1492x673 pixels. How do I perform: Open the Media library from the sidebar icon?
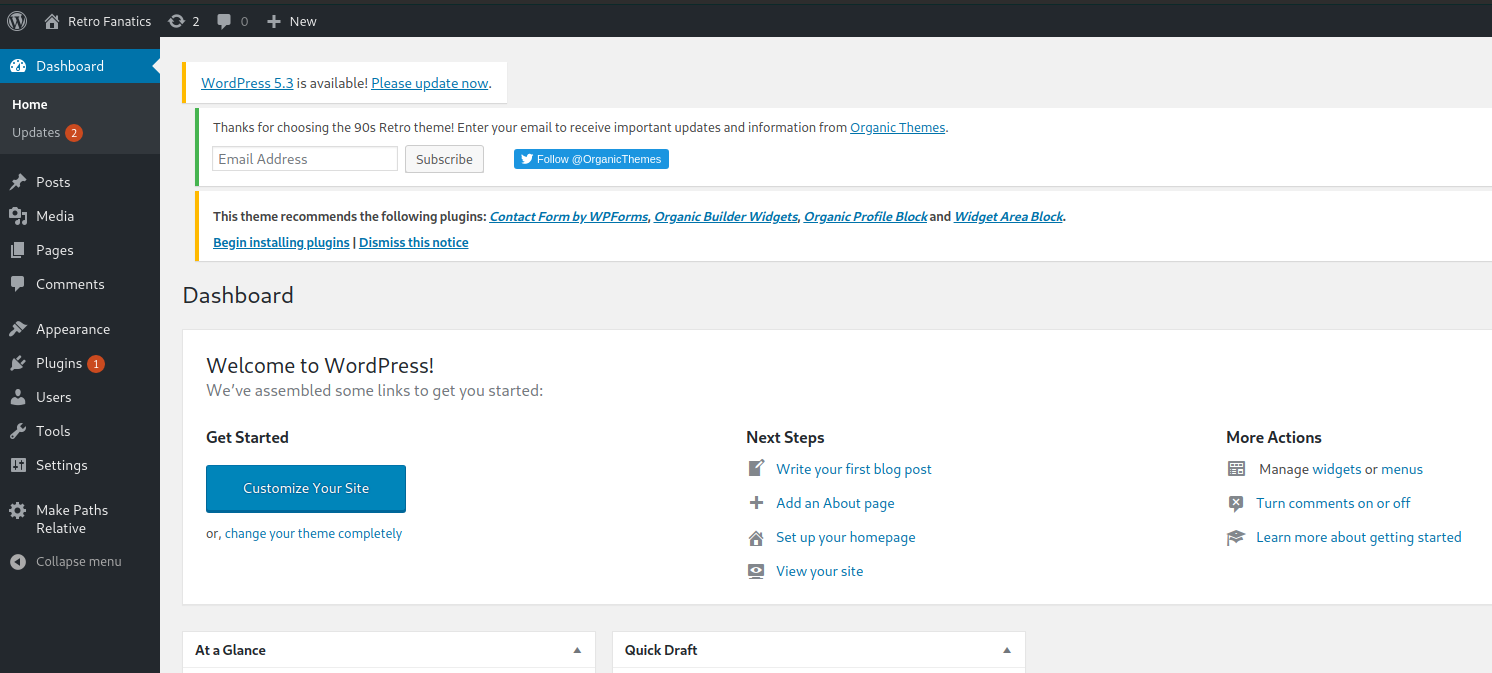[17, 215]
